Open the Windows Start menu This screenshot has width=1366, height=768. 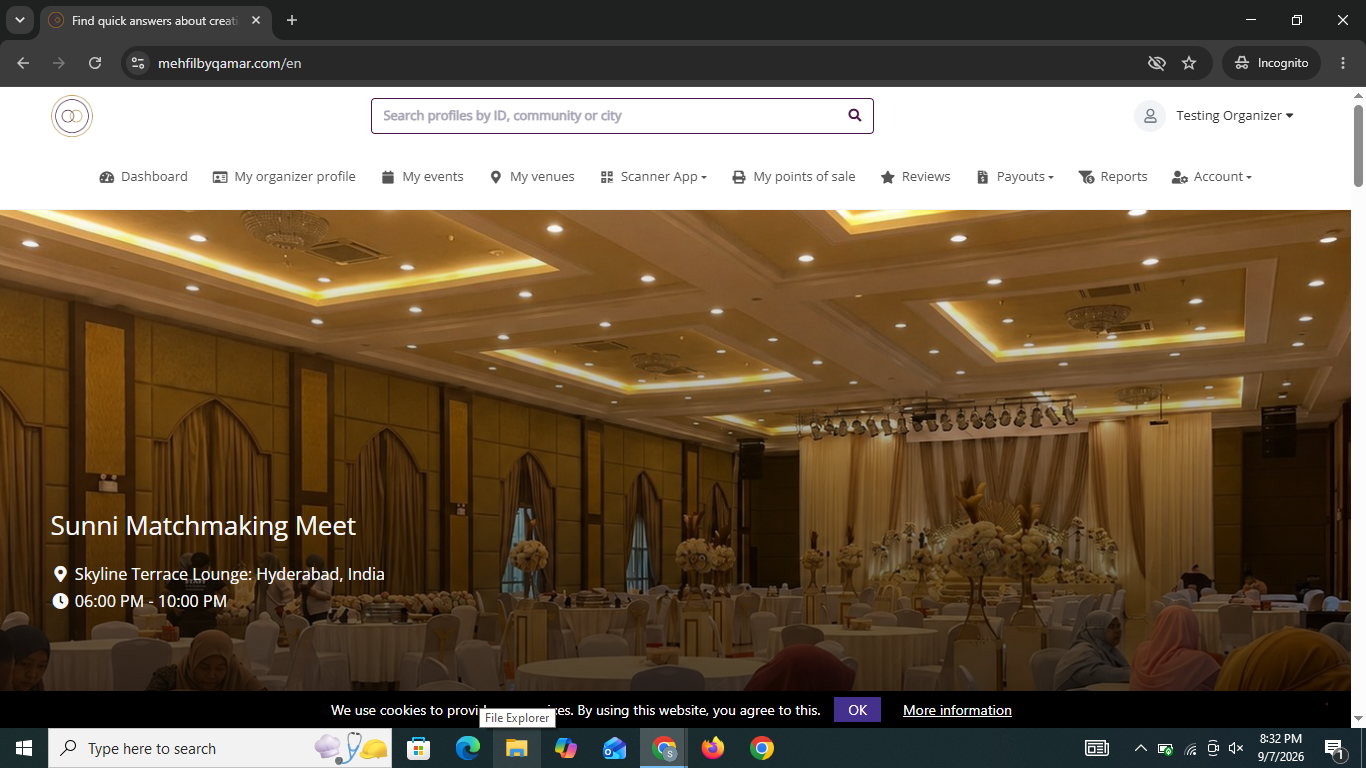point(24,748)
